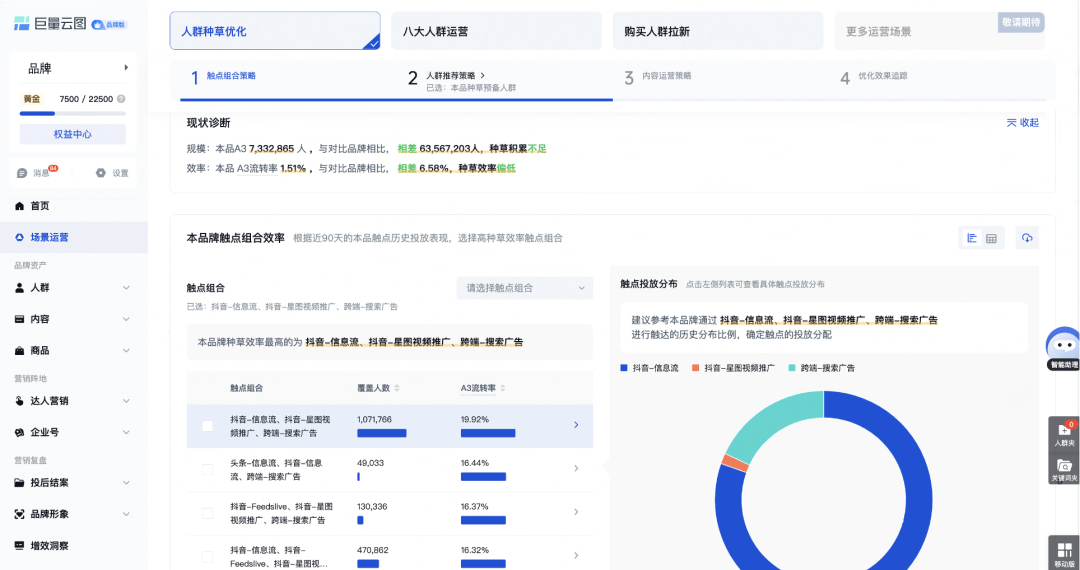This screenshot has width=1080, height=570.
Task: Check the 头条-信息流 row checkbox
Action: (x=207, y=469)
